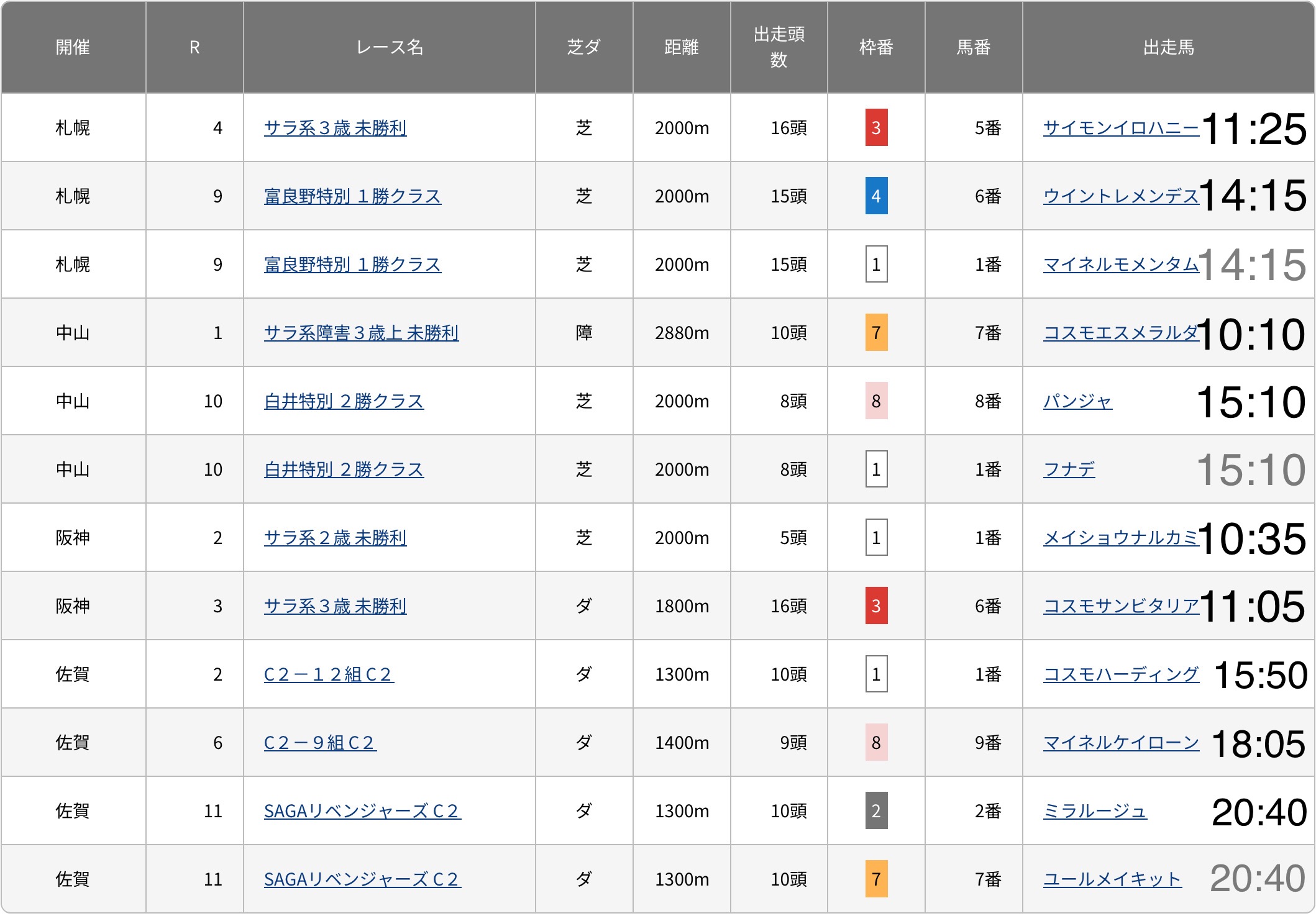Screen dimensions: 1316x916
Task: Open the パンジャ horse link
Action: tap(1077, 401)
